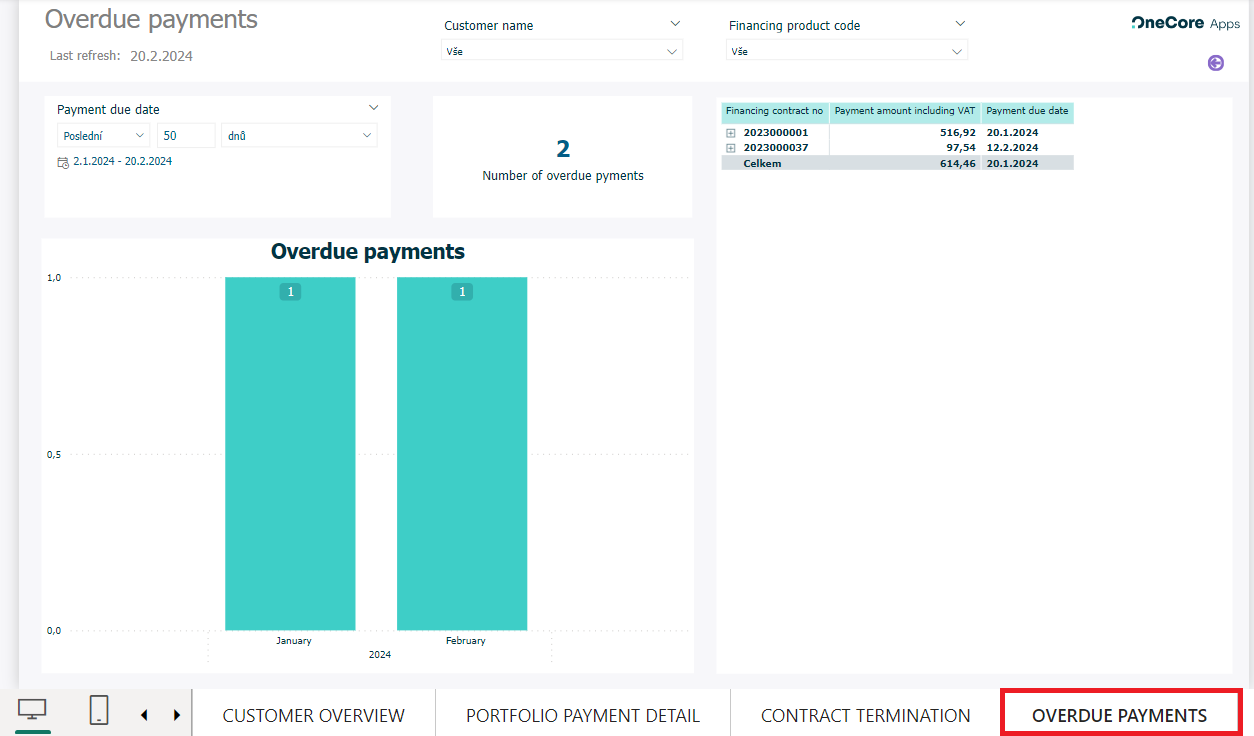This screenshot has width=1254, height=736.
Task: Open the Portfolio Payment Detail tab
Action: 582,715
